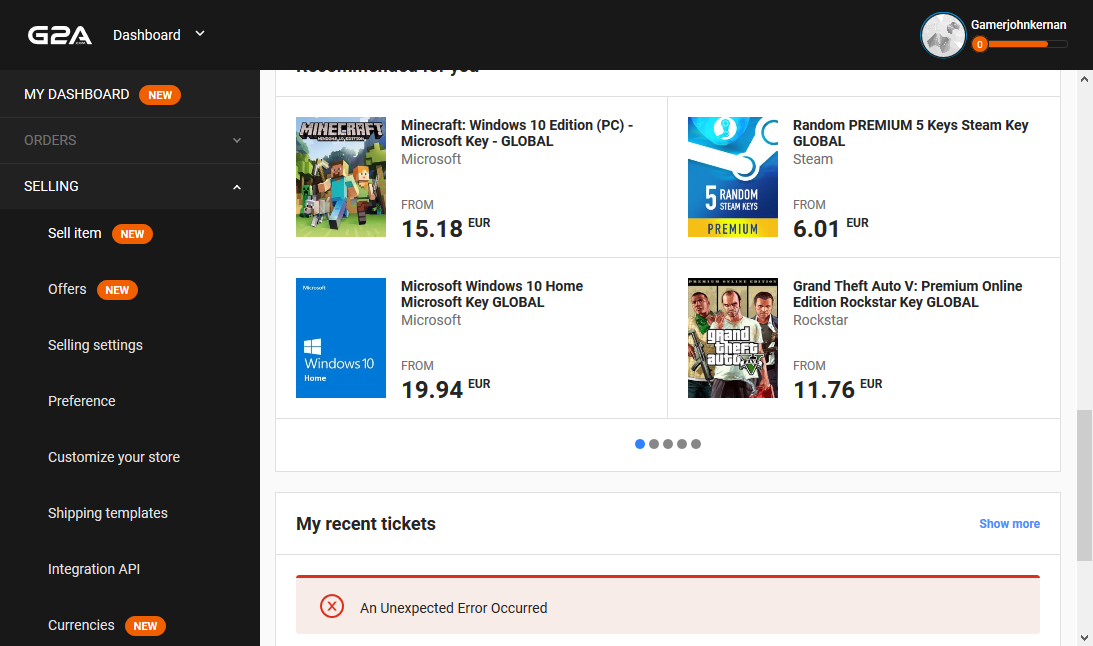Click the orange level badge showing 0
Screen dimensions: 1093x646
[x=979, y=45]
